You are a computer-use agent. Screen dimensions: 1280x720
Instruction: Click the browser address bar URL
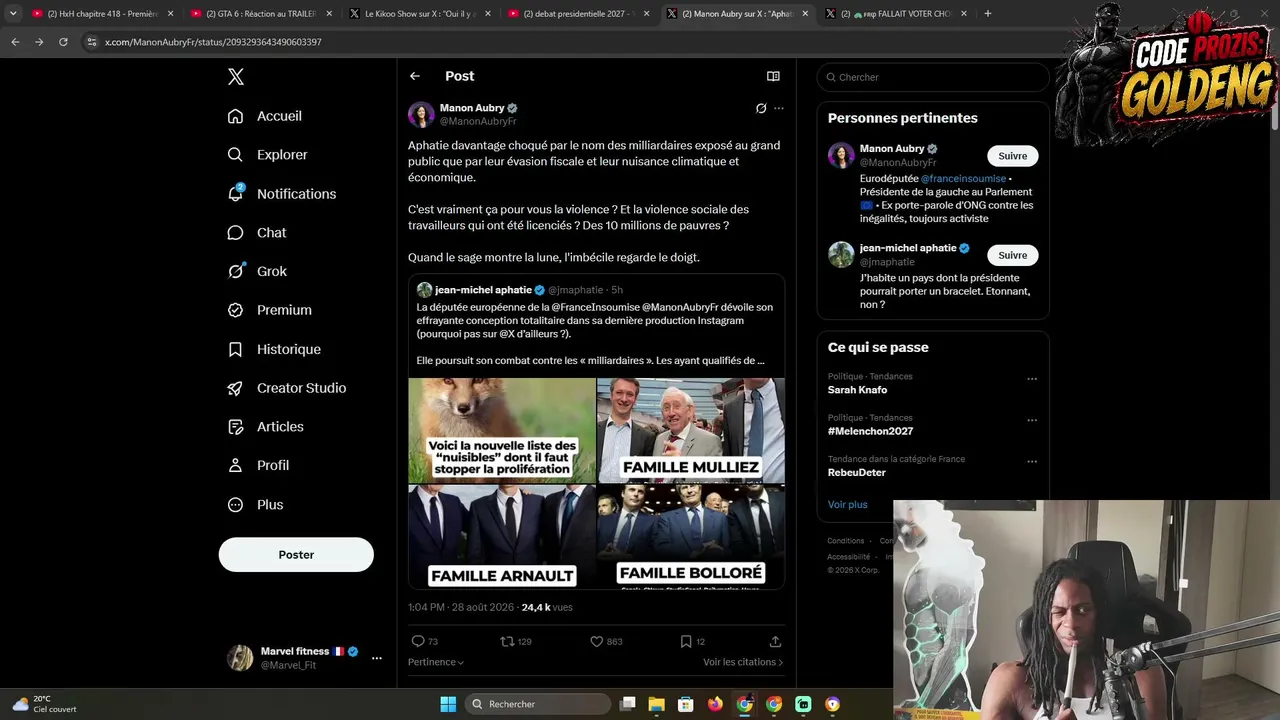[x=214, y=42]
